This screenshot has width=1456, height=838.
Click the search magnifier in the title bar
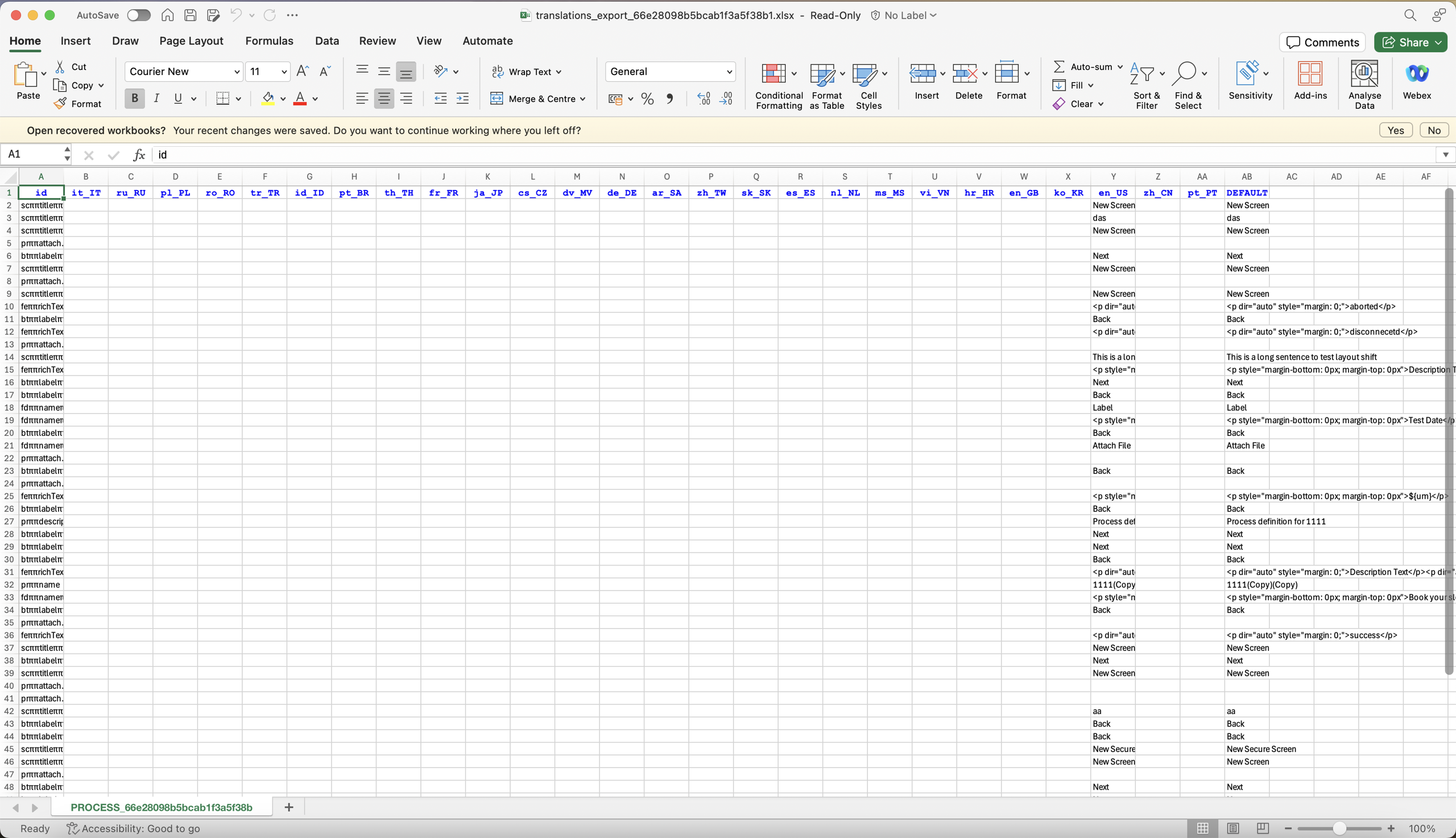pos(1410,15)
